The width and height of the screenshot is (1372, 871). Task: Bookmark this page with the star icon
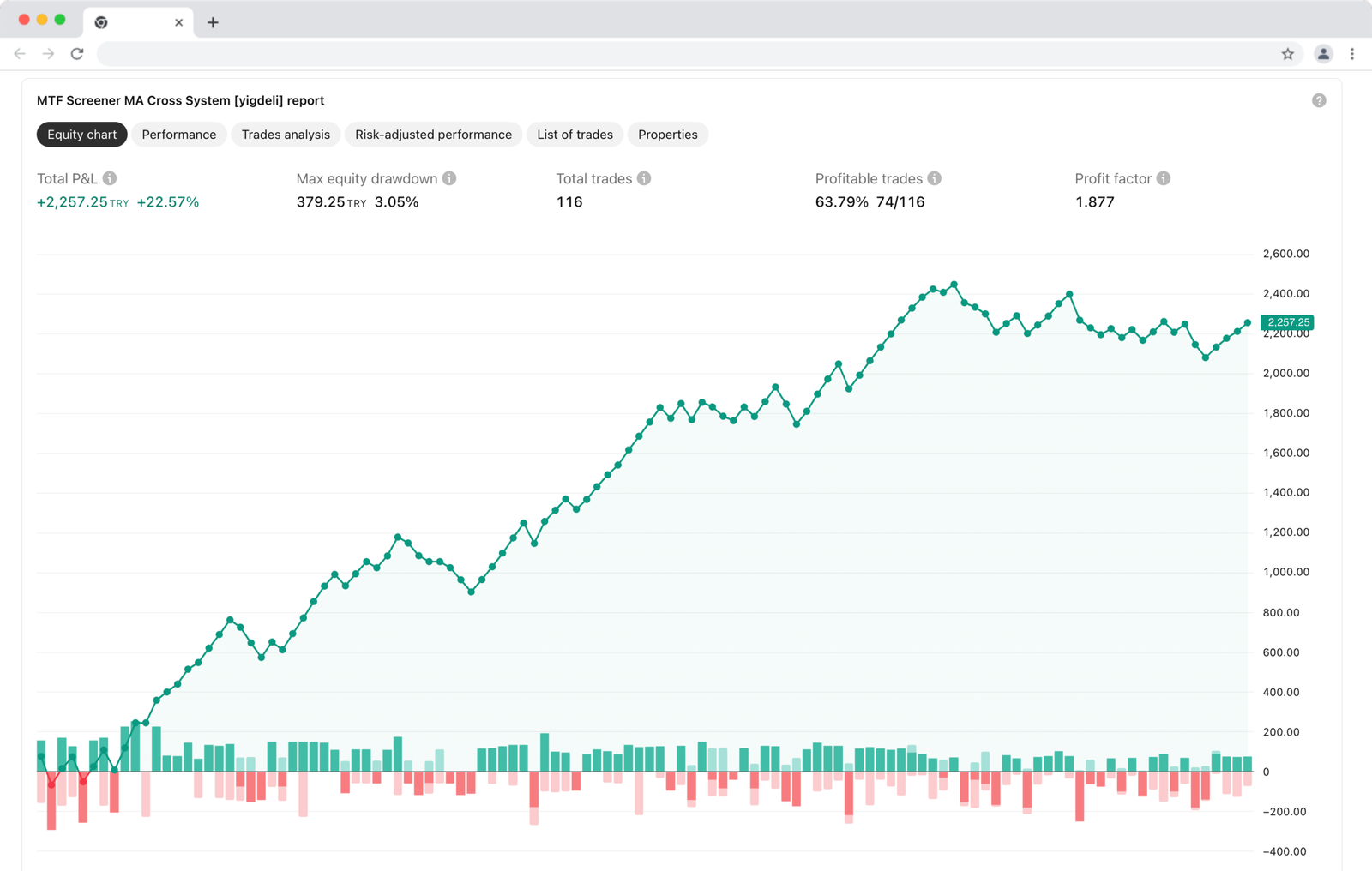coord(1287,54)
